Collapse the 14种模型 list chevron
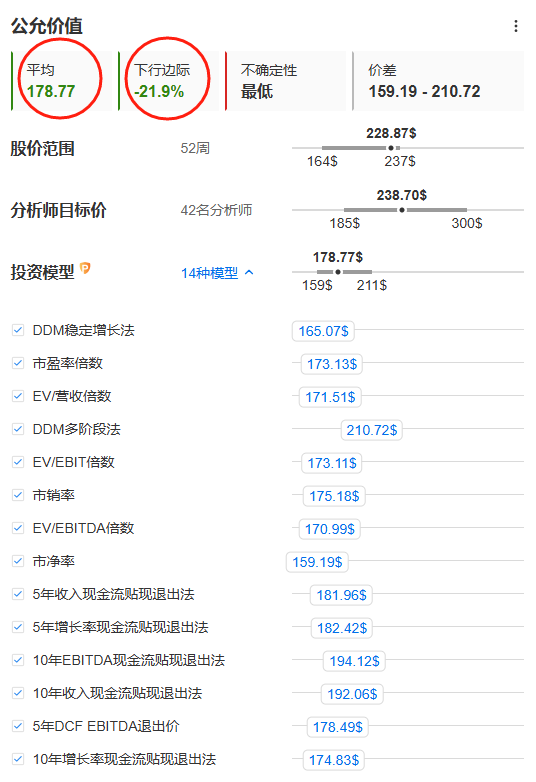This screenshot has height=782, width=536. point(249,272)
